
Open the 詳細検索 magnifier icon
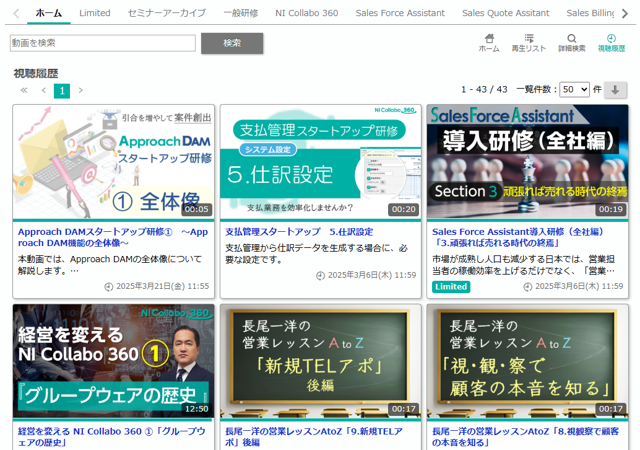pos(571,43)
